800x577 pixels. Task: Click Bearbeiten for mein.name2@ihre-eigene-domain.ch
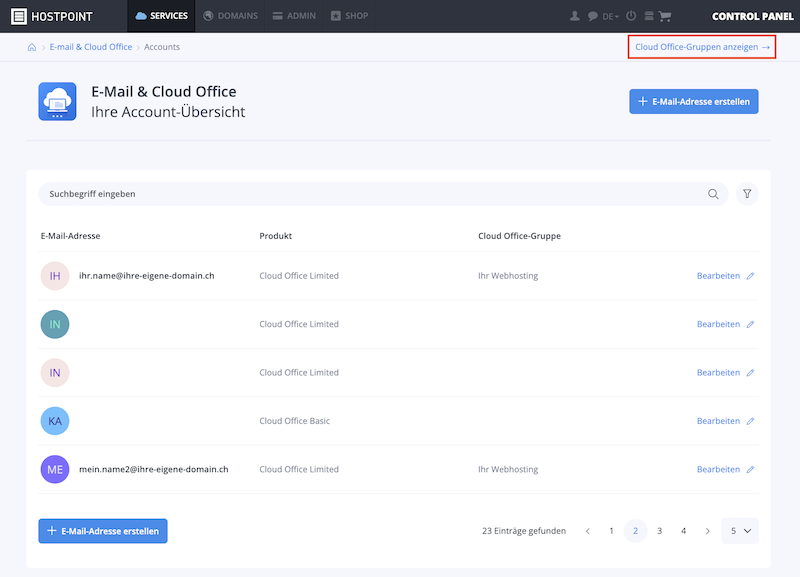point(725,469)
